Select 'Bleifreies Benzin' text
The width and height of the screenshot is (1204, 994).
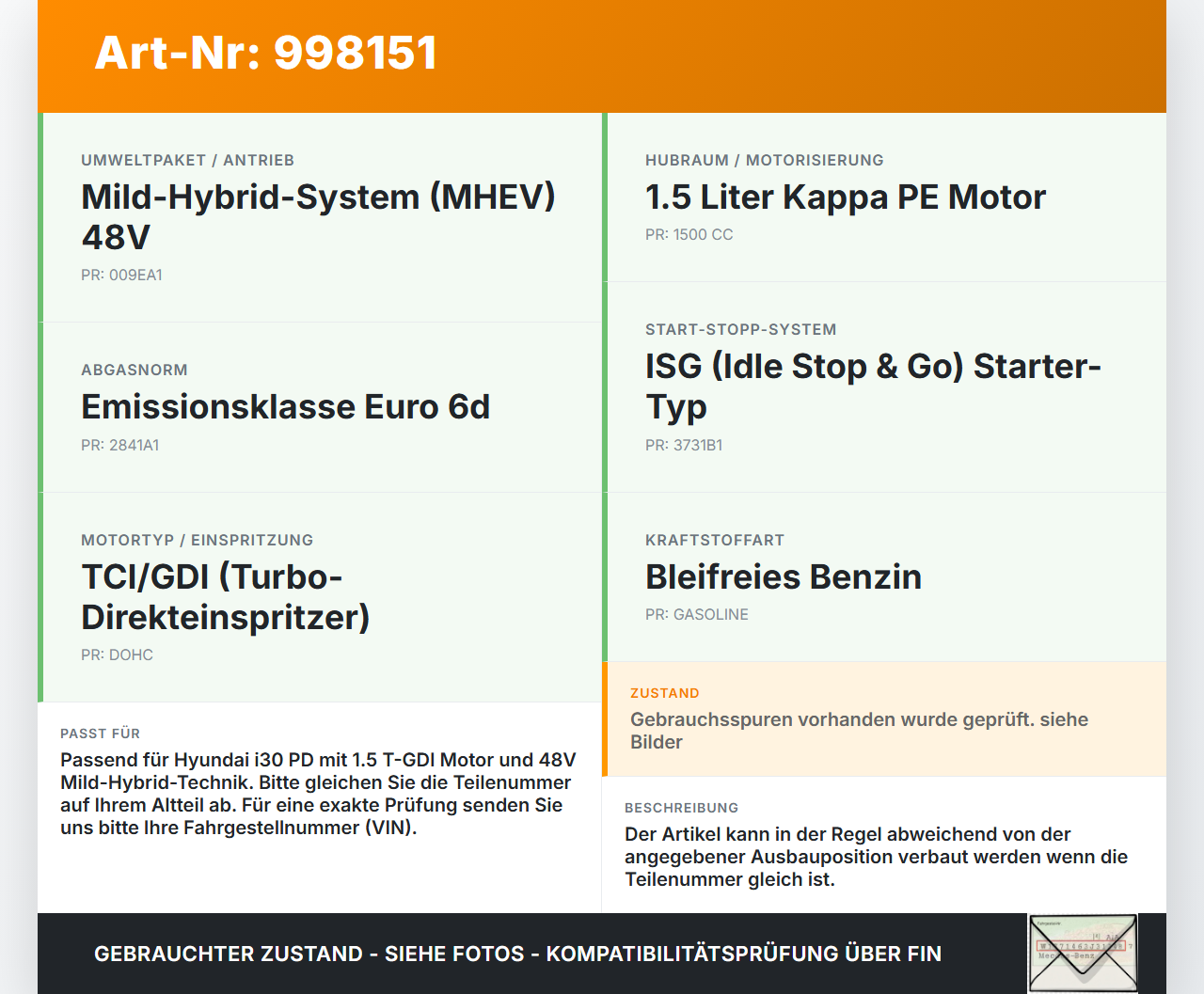pyautogui.click(x=784, y=576)
